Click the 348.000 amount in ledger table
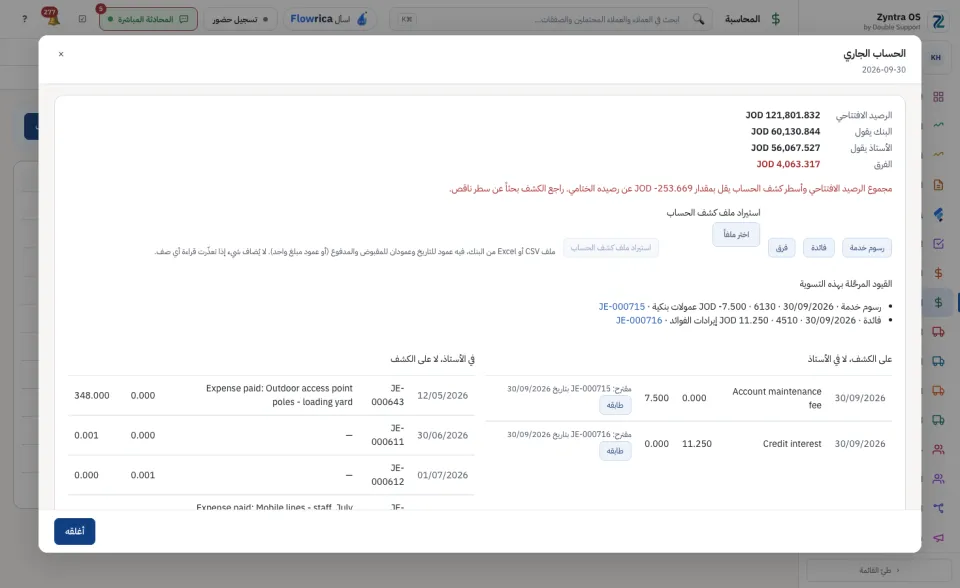Viewport: 960px width, 588px height. click(92, 396)
